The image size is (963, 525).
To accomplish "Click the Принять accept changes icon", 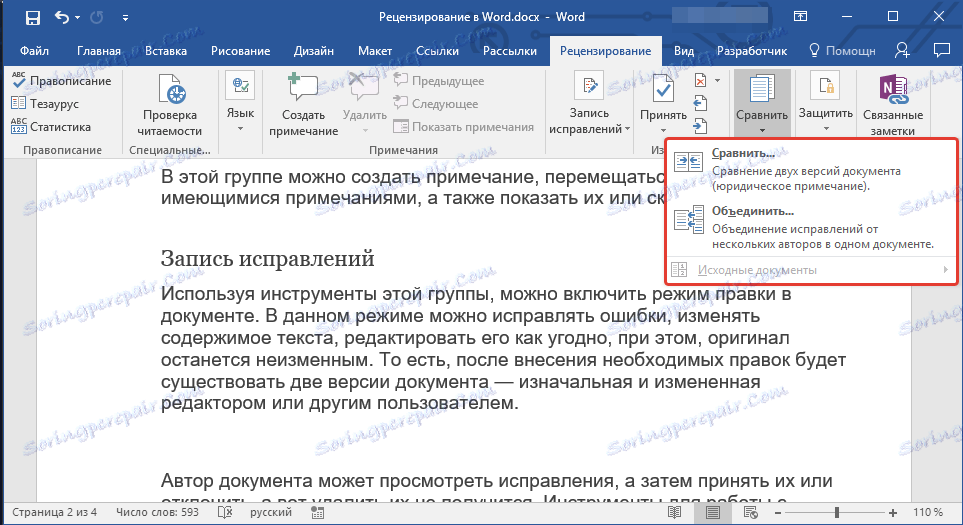I will pyautogui.click(x=663, y=90).
